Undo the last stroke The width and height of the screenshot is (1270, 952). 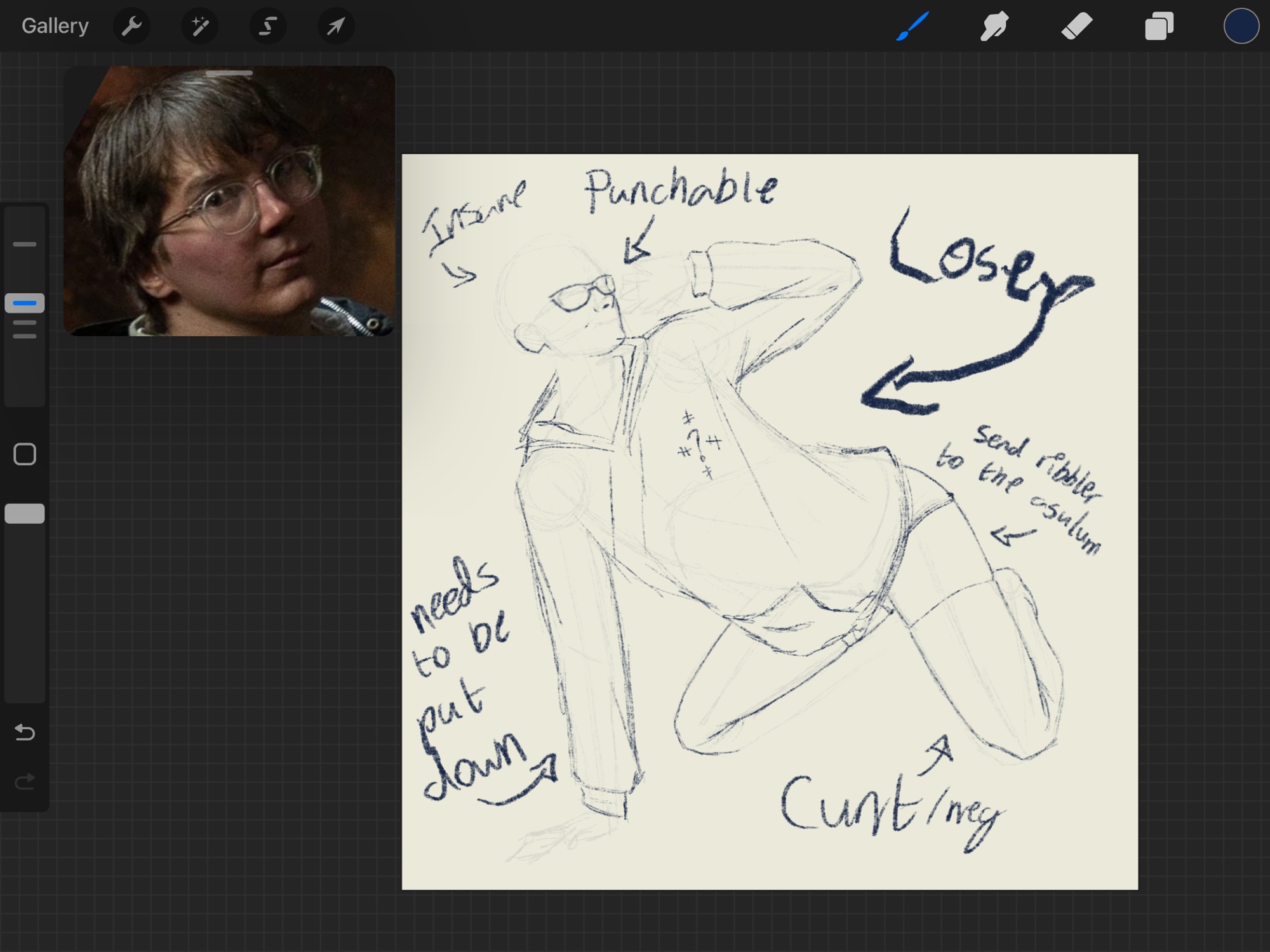click(x=25, y=732)
